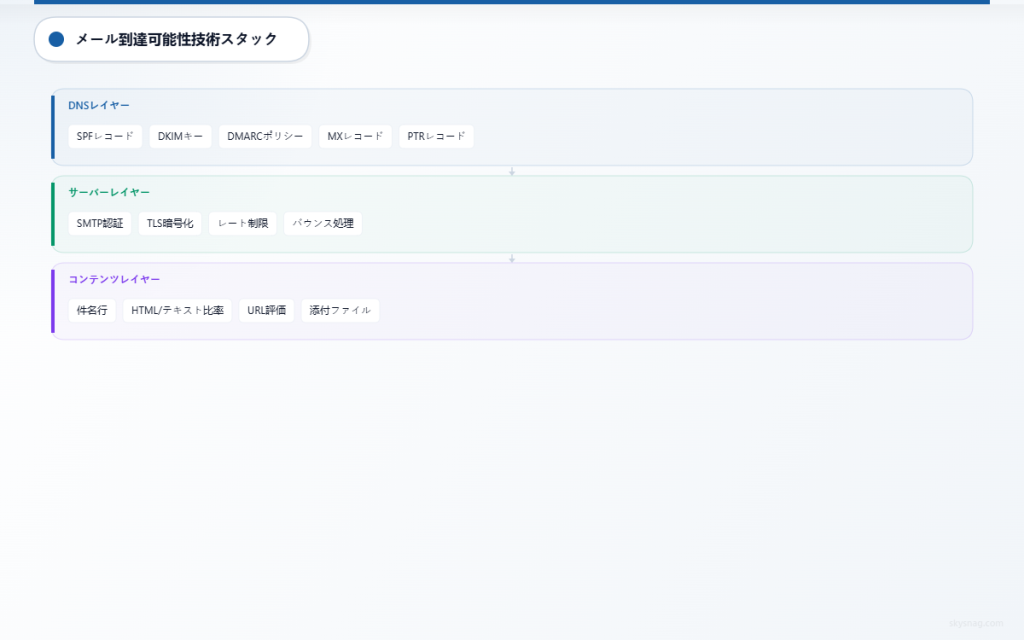Select the 添付ファイル chip
The height and width of the screenshot is (640, 1024).
coord(340,310)
